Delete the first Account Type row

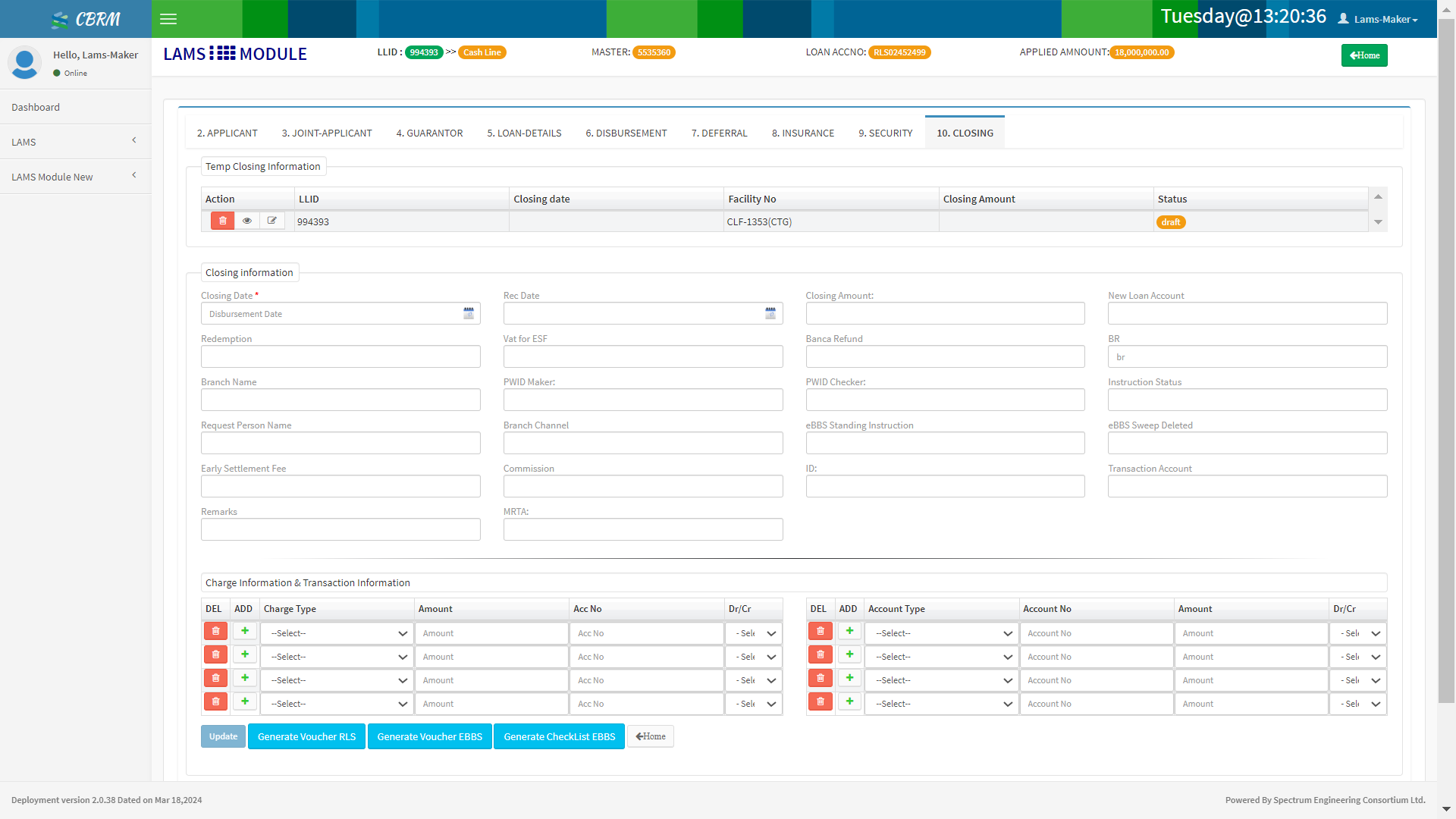pos(821,631)
